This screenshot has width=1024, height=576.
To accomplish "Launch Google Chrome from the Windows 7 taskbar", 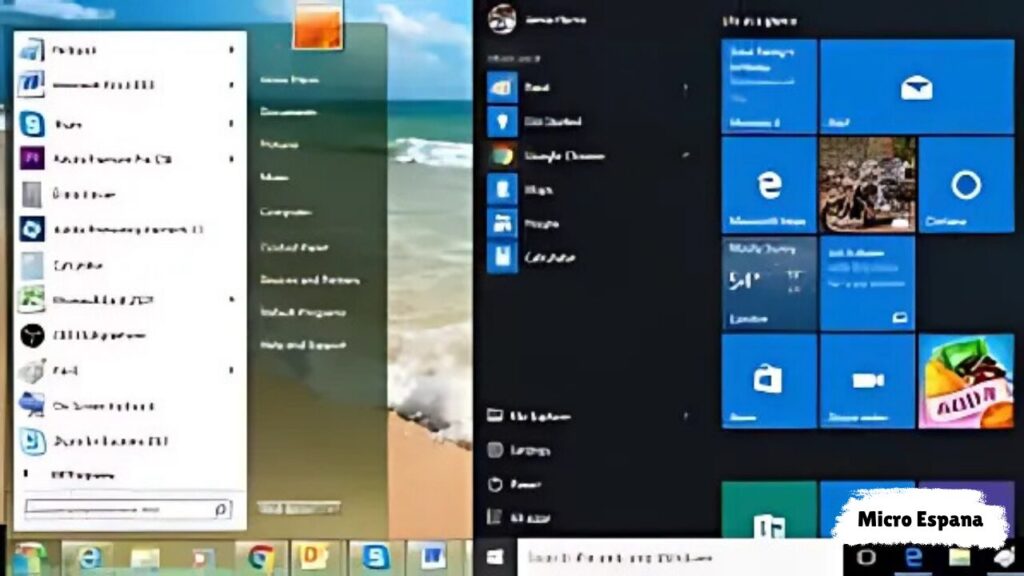I will click(x=261, y=558).
